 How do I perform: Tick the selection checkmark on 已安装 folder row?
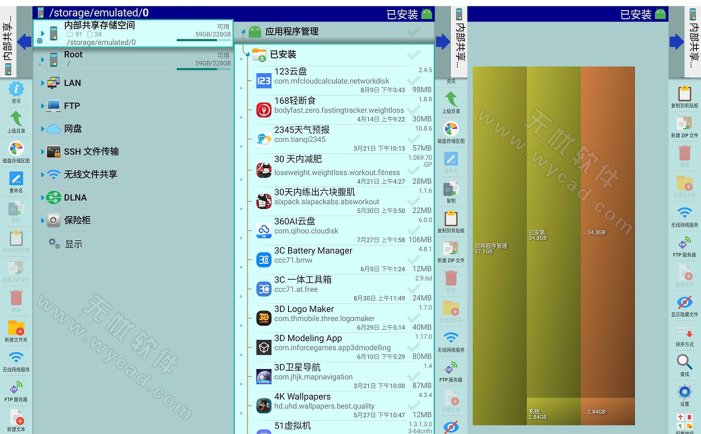414,55
